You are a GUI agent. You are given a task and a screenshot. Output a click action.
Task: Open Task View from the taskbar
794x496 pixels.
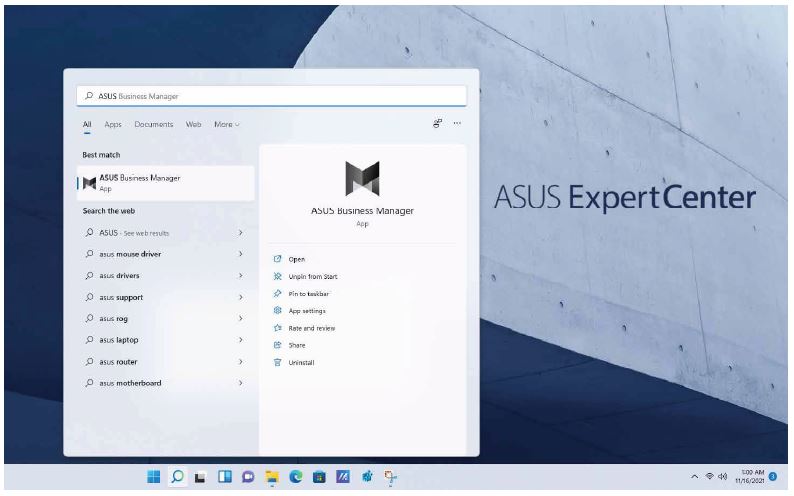click(x=201, y=479)
